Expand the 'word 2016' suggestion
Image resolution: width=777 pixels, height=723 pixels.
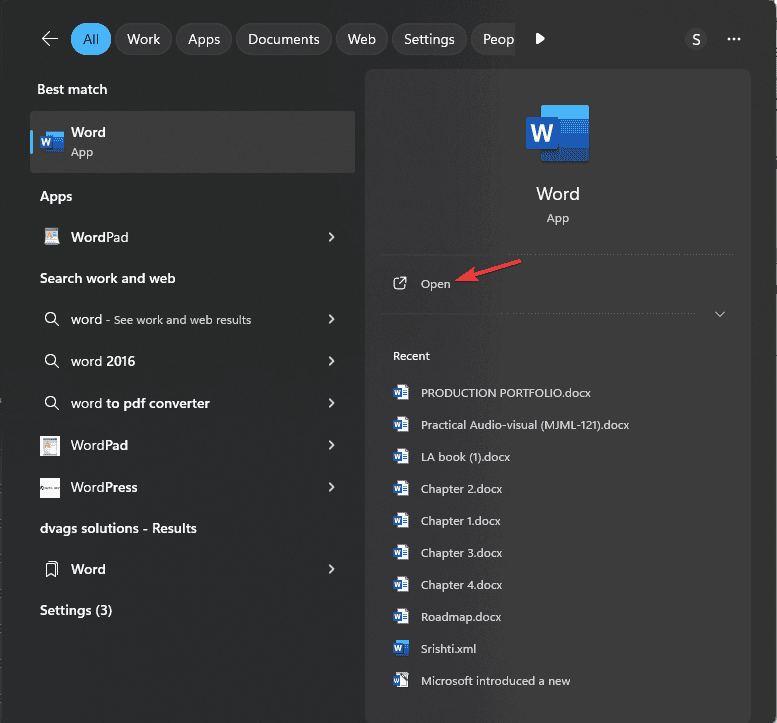[x=331, y=361]
